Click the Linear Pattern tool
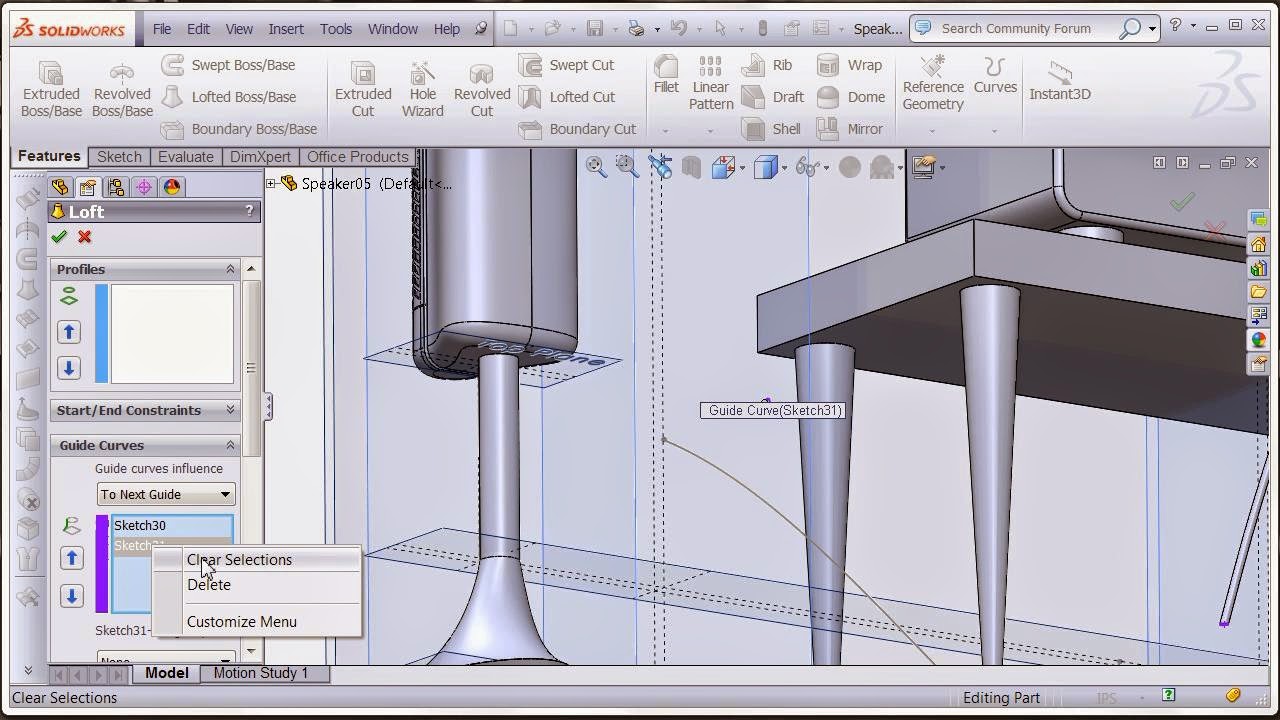This screenshot has height=720, width=1280. (711, 82)
